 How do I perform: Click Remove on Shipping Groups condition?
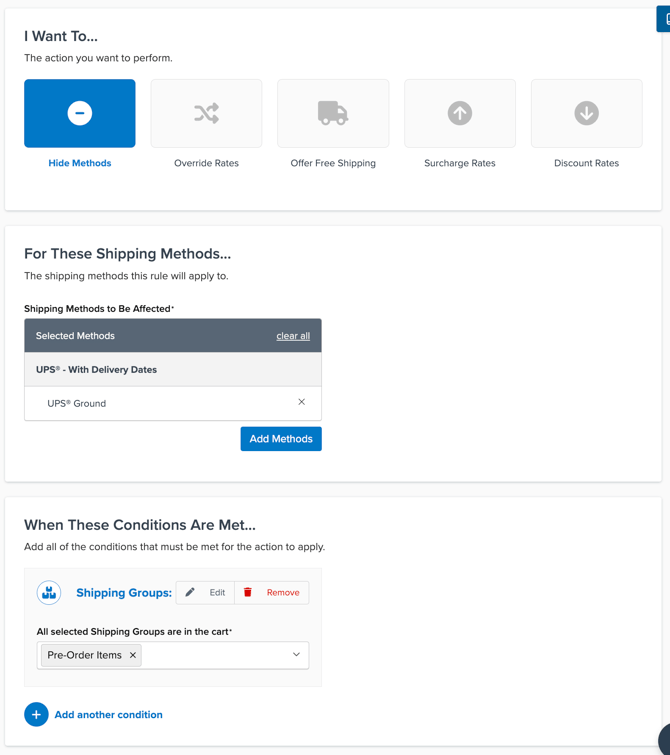[272, 593]
